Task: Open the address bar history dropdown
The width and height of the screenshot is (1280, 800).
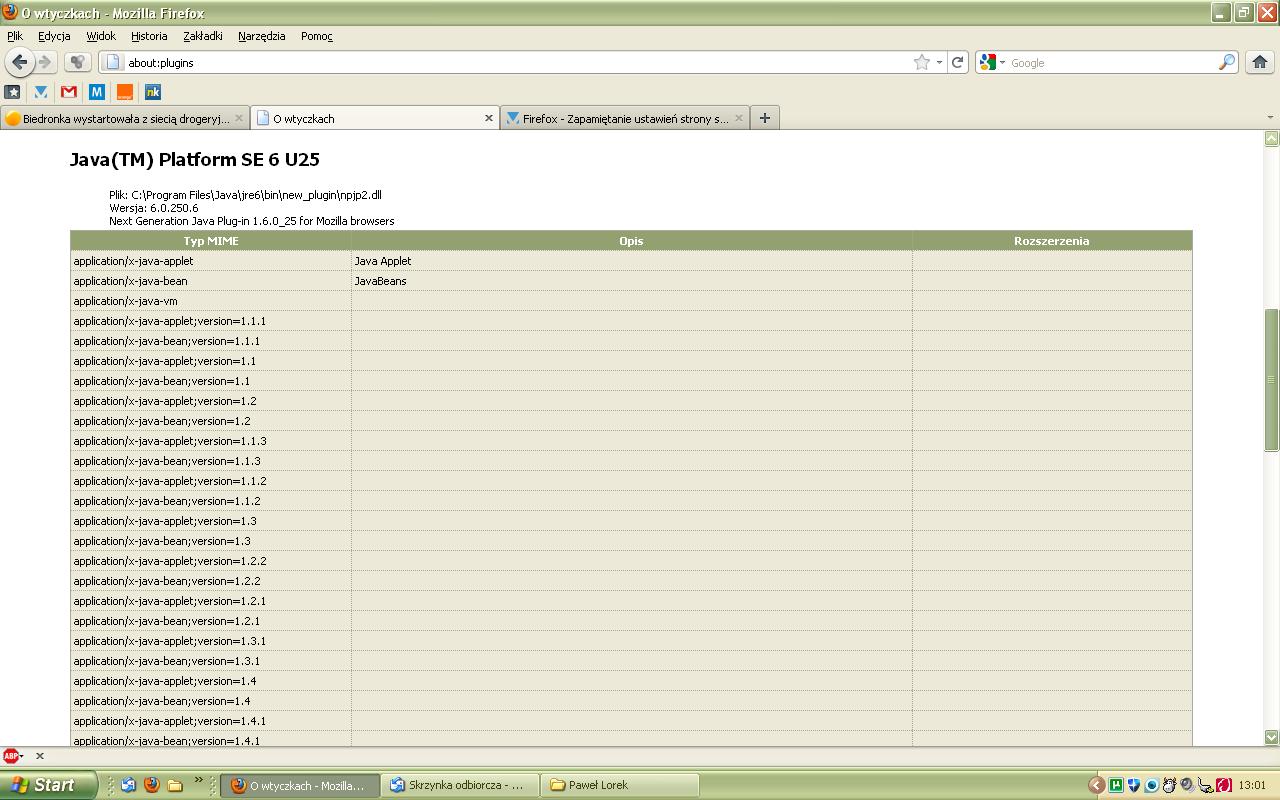Action: click(x=939, y=62)
